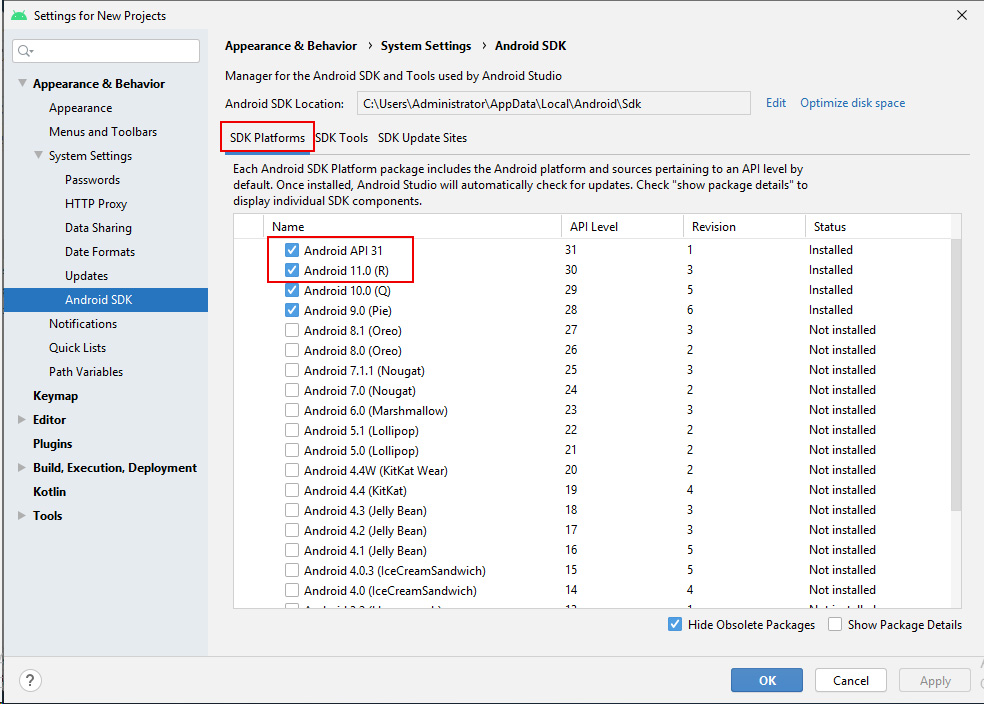Click the Apply button
This screenshot has width=984, height=704.
[x=935, y=680]
